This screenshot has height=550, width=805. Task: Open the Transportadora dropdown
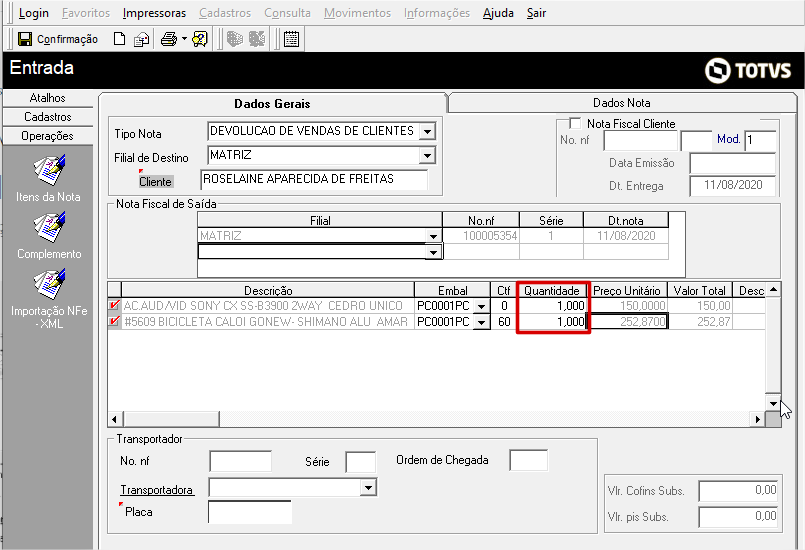pos(368,487)
